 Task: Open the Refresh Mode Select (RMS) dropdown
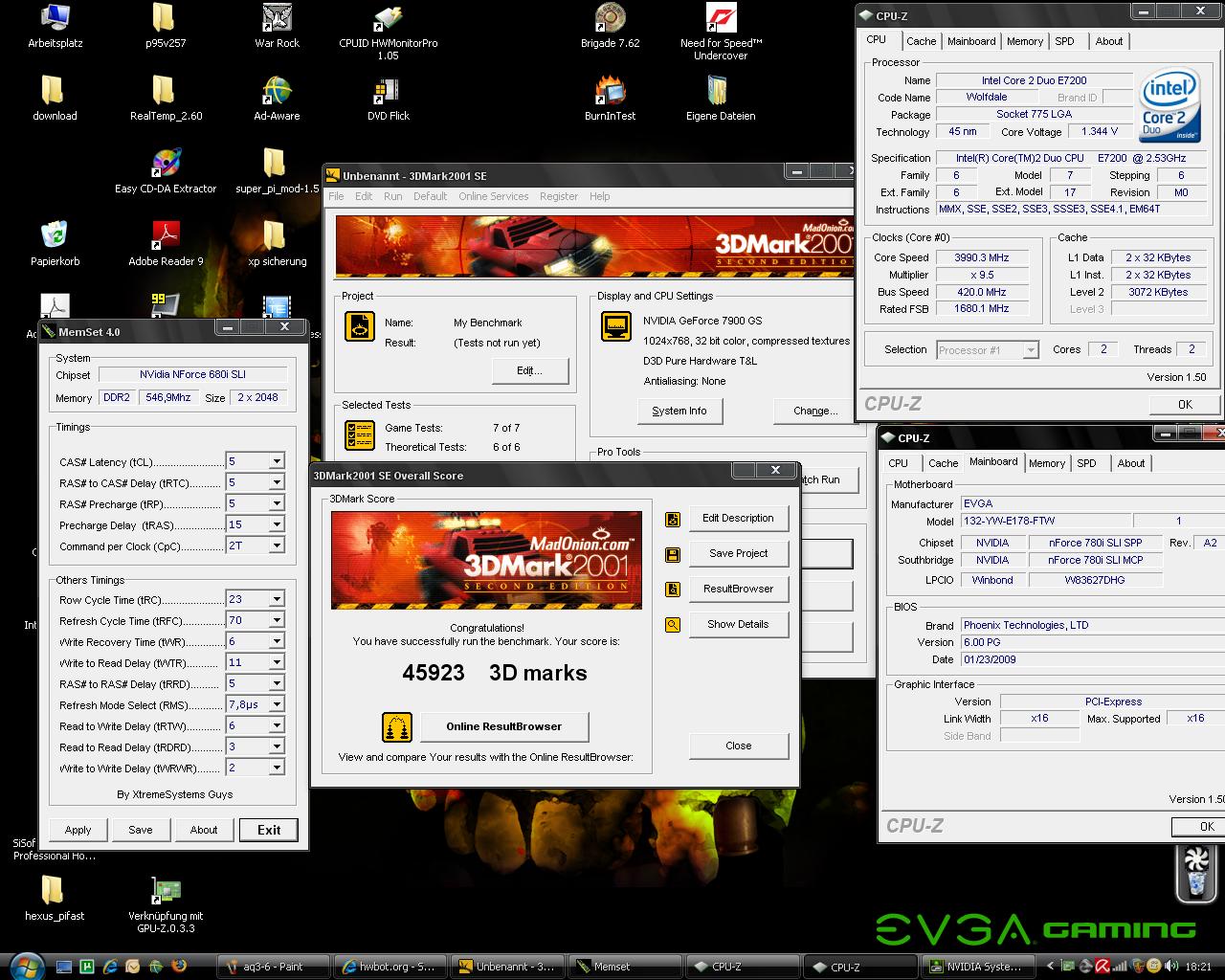[x=276, y=704]
